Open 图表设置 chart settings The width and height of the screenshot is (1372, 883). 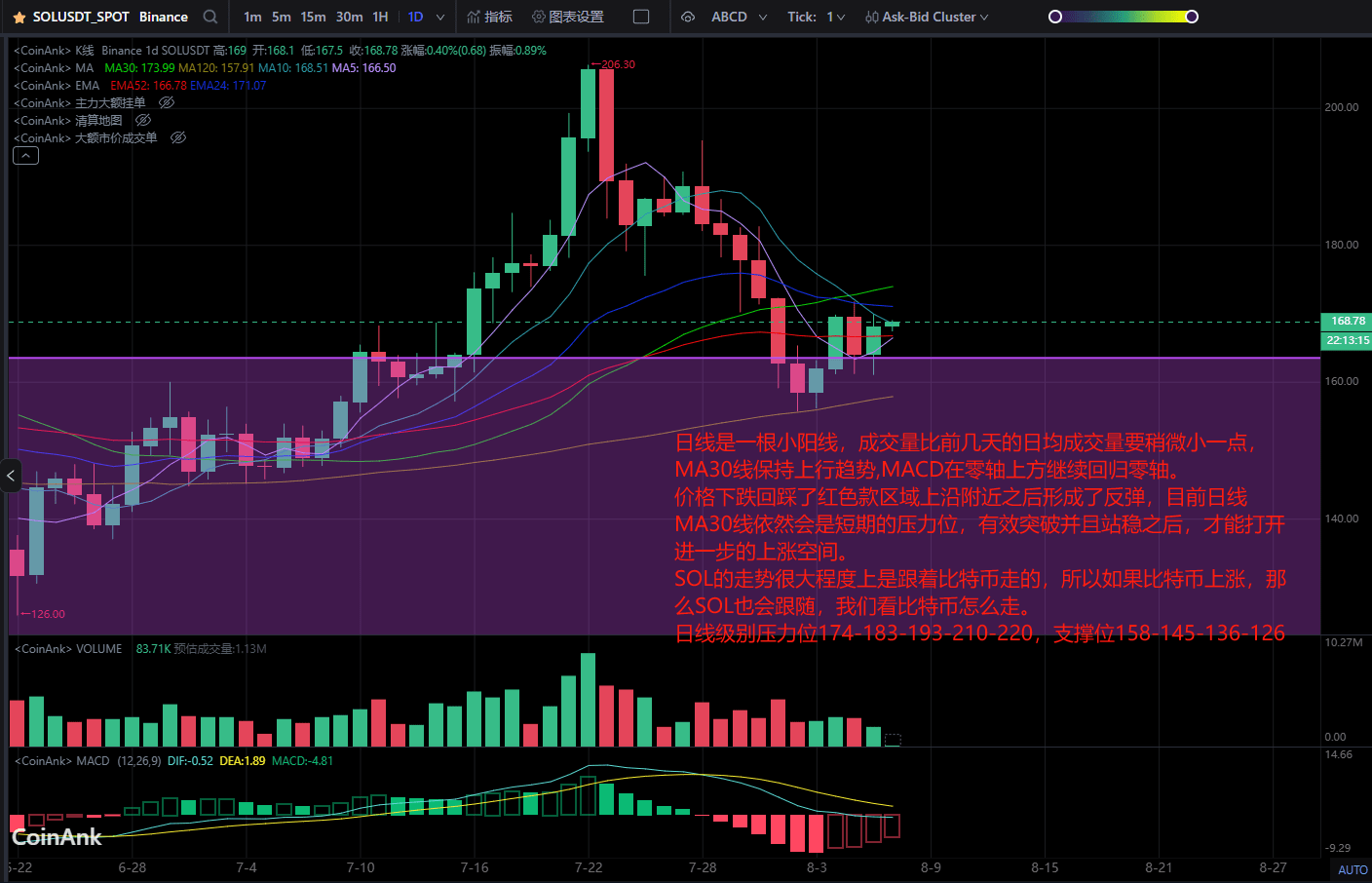pos(567,17)
